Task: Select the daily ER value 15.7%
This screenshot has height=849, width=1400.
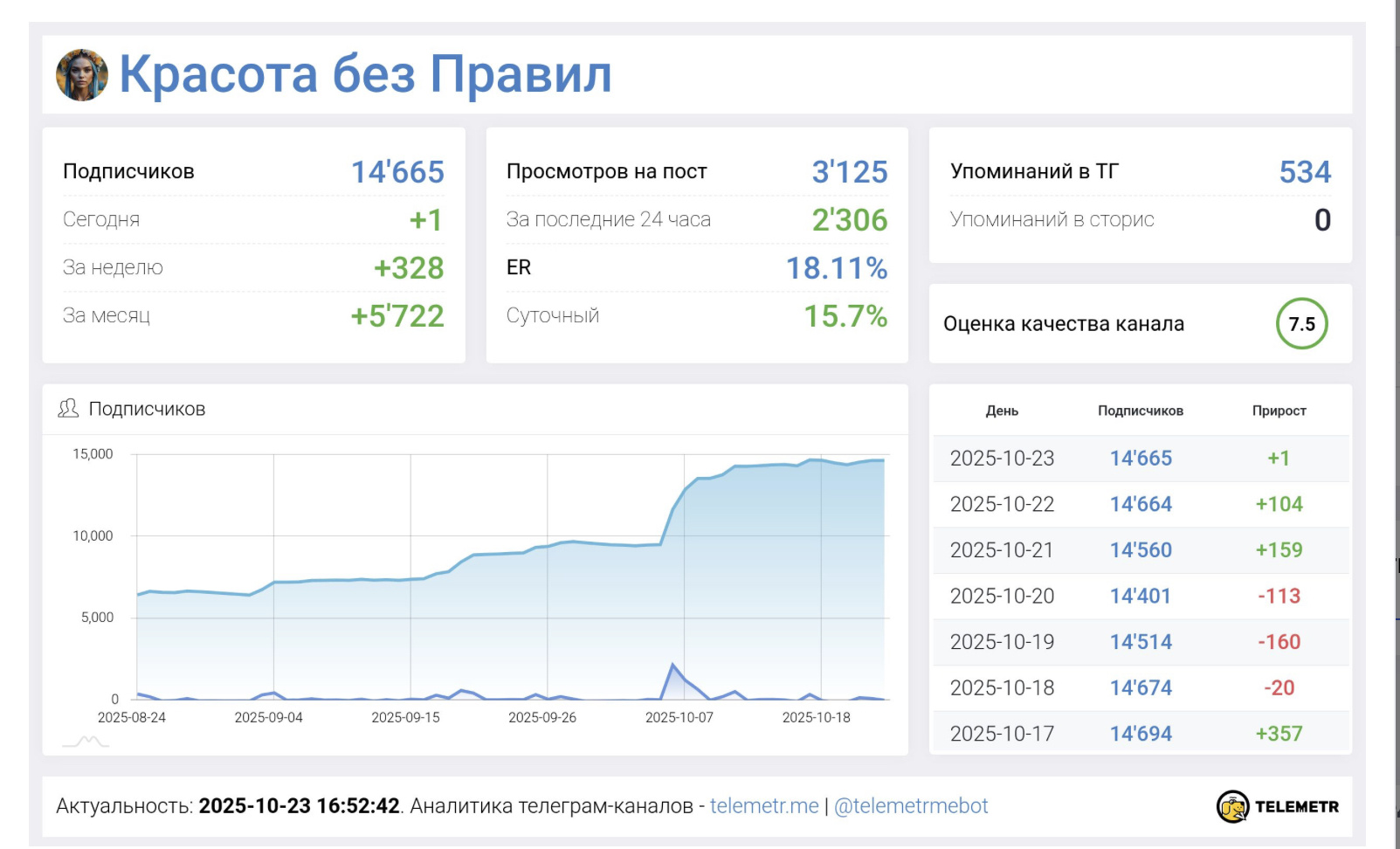Action: tap(845, 316)
